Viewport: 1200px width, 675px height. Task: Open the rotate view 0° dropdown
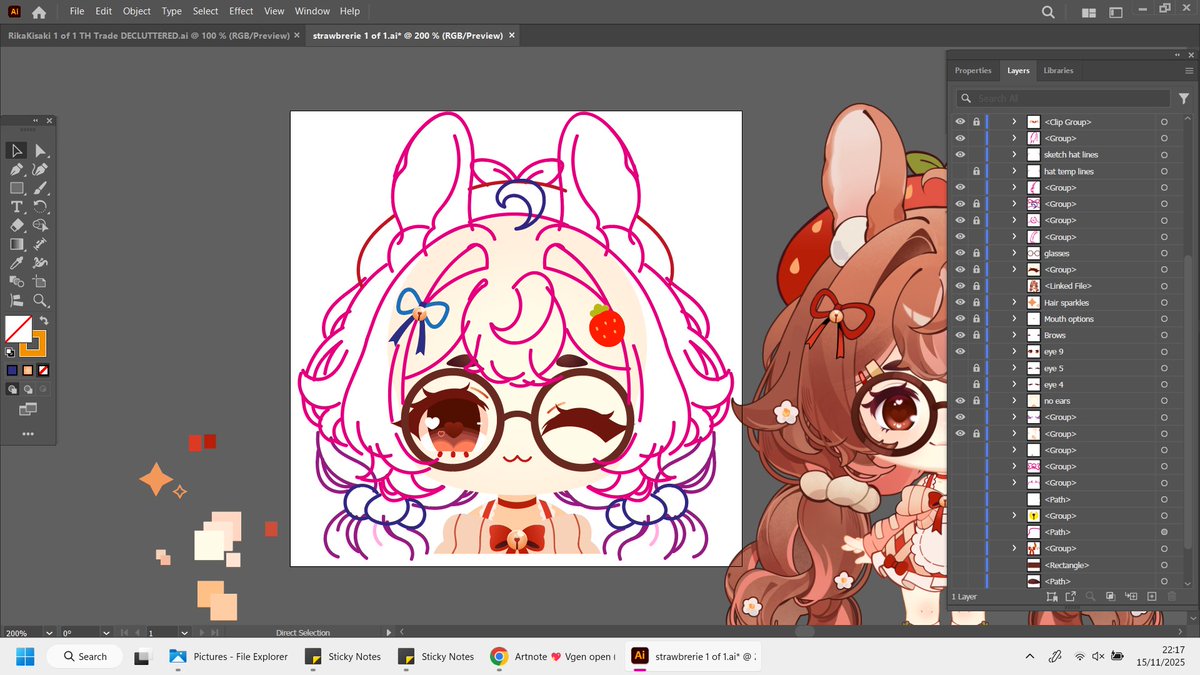(x=106, y=633)
